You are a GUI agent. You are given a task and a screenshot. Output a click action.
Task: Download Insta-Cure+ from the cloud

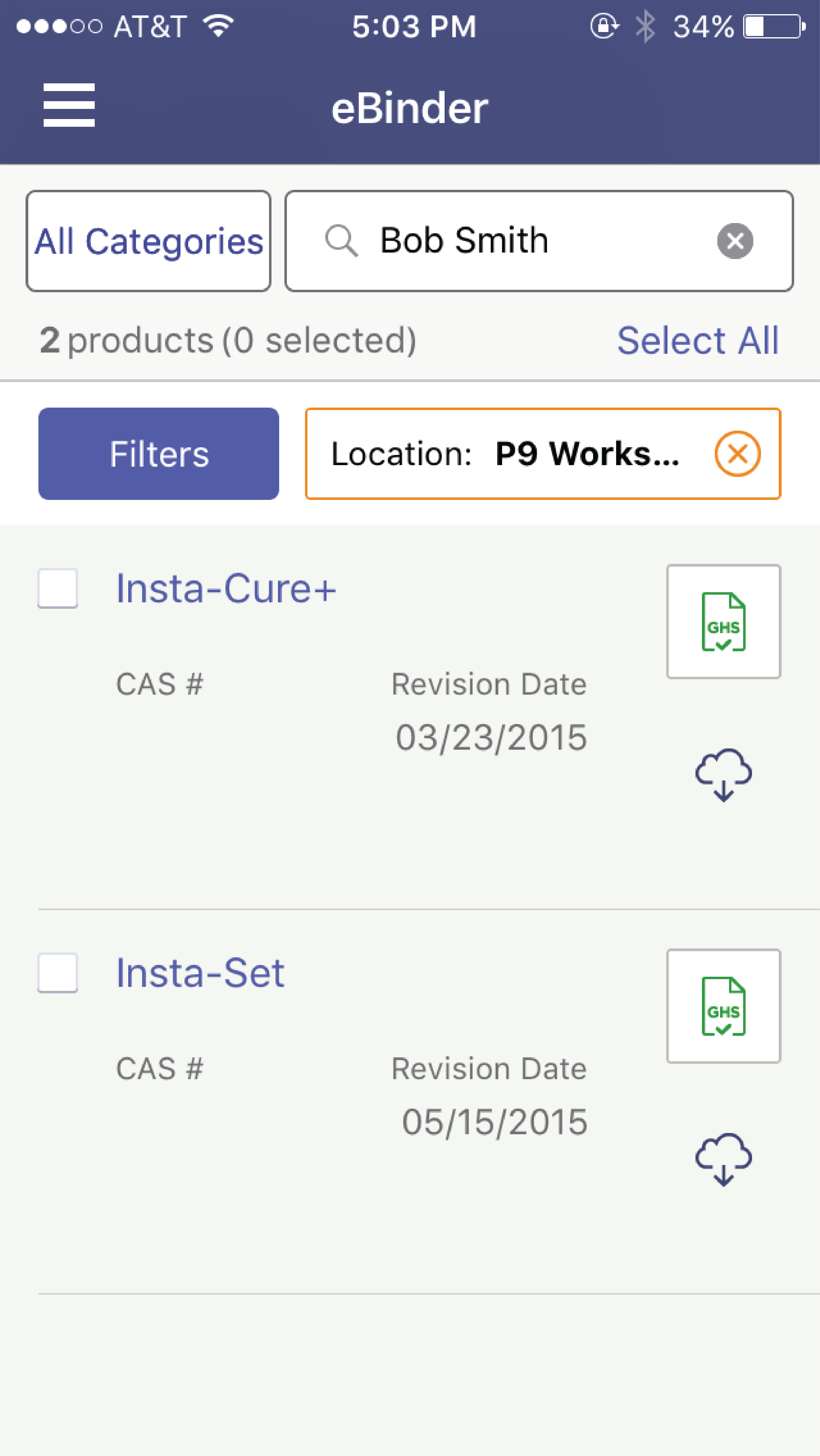[x=723, y=775]
